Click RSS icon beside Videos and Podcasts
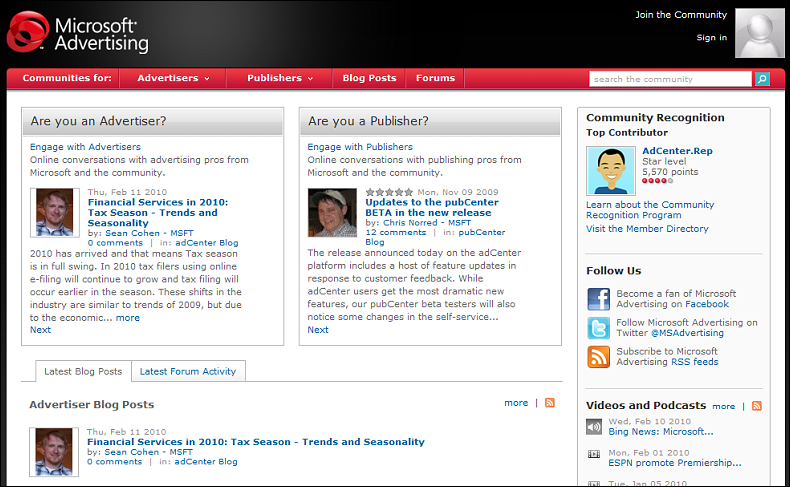790x487 pixels. point(757,406)
